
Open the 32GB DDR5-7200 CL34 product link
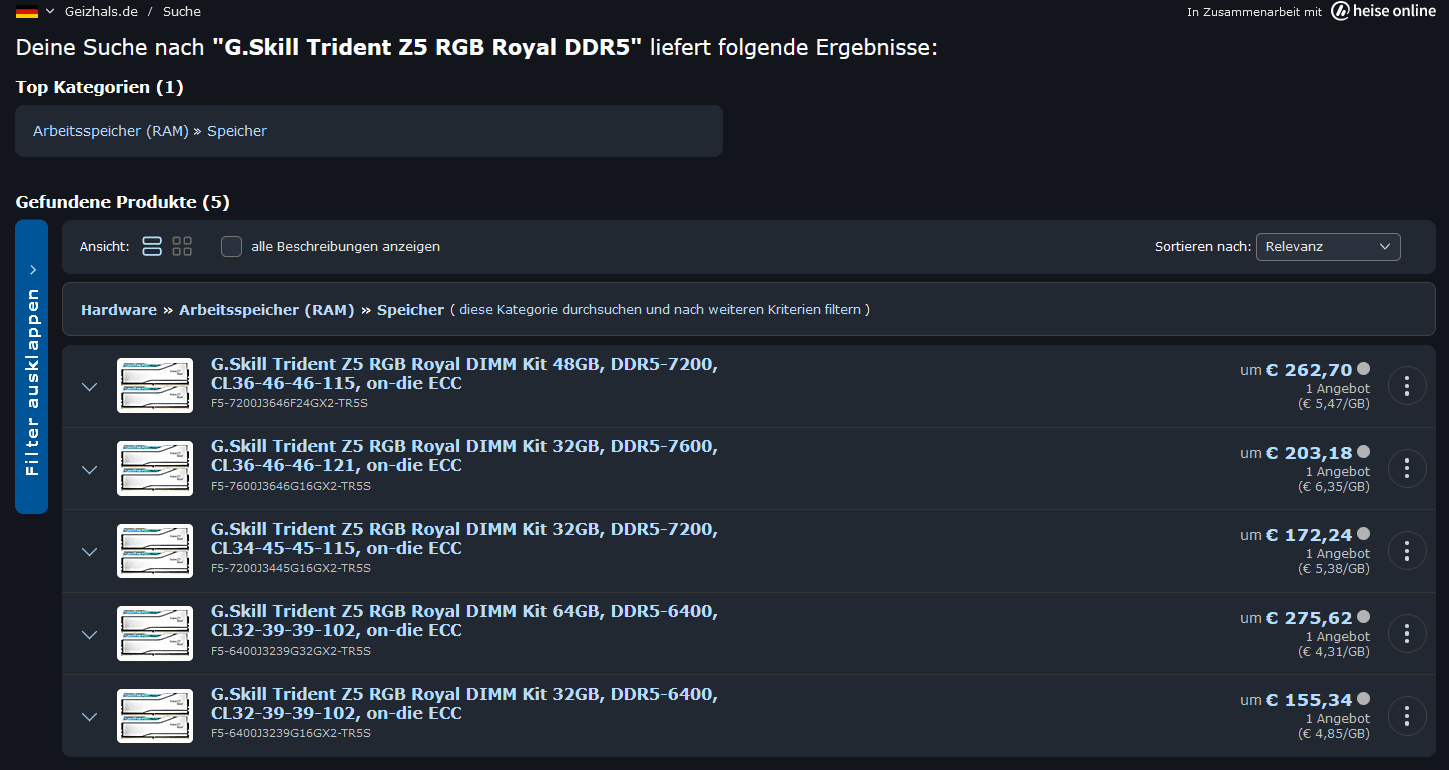(x=464, y=538)
